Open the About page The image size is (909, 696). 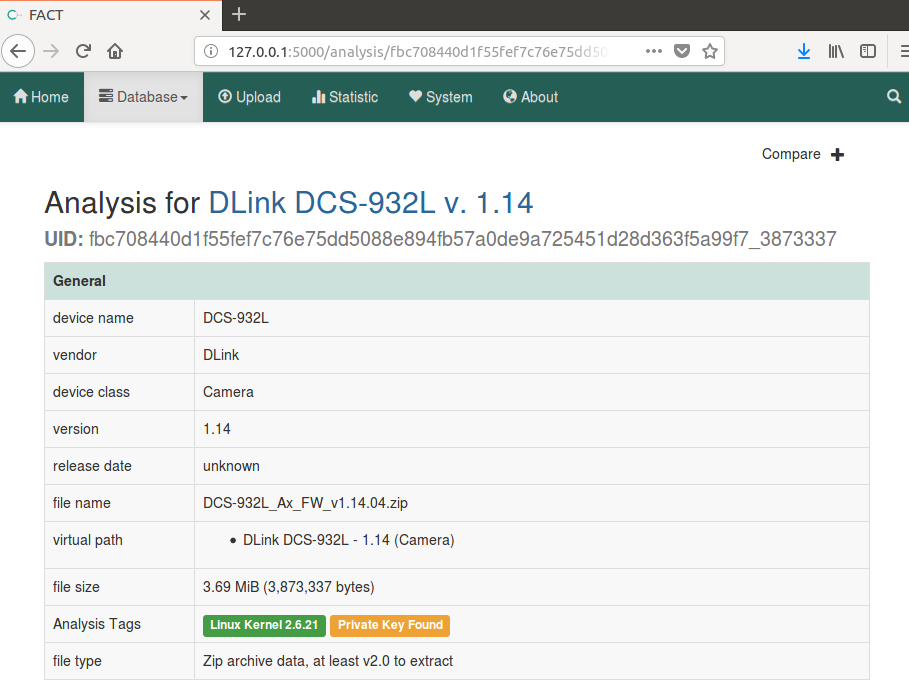coord(530,97)
